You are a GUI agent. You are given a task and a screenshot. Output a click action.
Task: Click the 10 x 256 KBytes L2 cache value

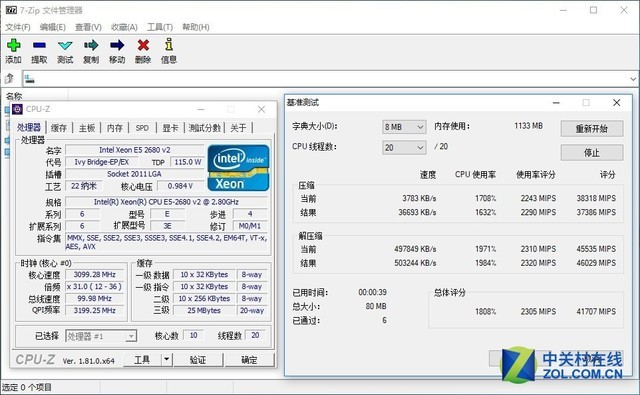tap(204, 298)
